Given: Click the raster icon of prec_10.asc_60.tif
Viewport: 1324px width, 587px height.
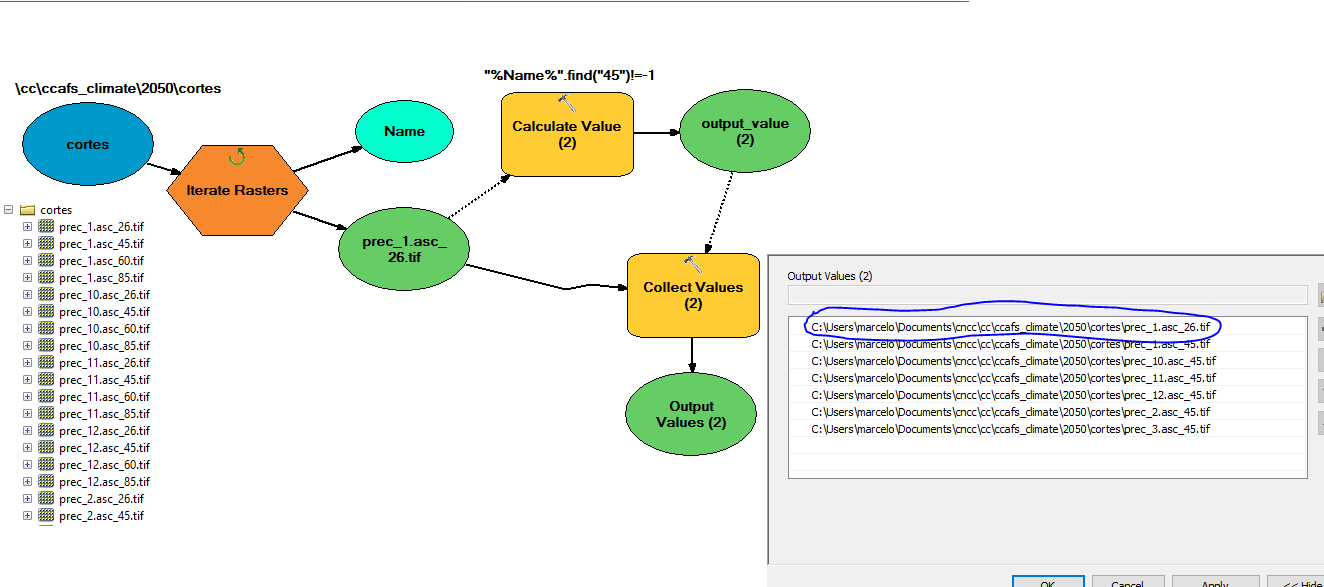Looking at the screenshot, I should 46,329.
